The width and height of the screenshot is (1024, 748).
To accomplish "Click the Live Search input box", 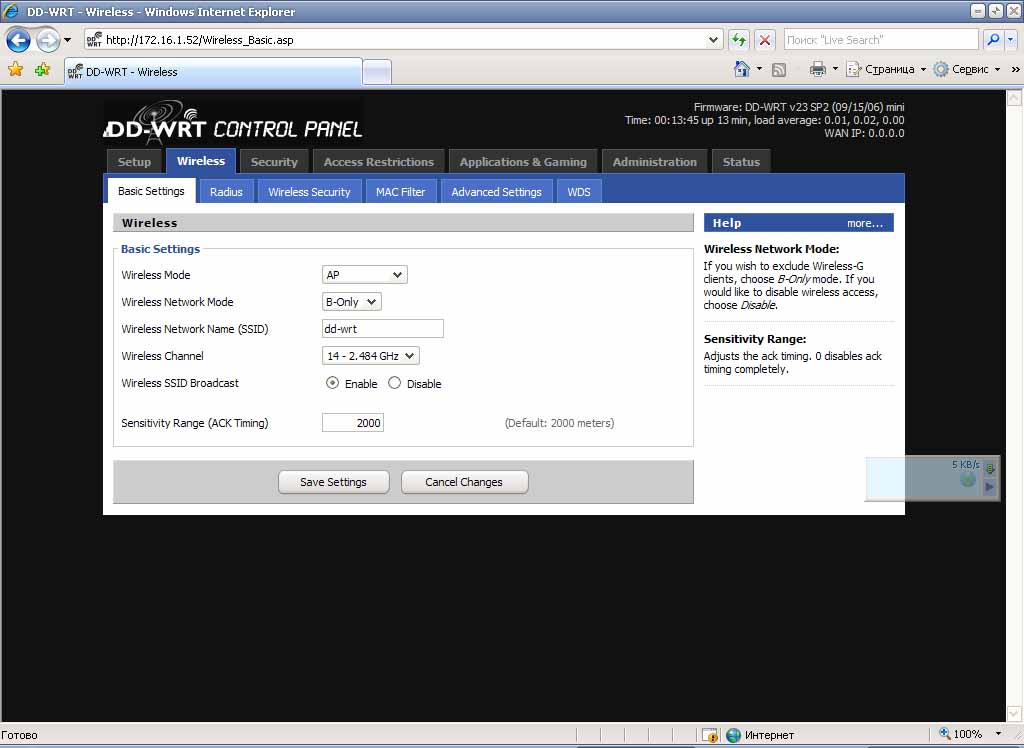I will tap(881, 40).
